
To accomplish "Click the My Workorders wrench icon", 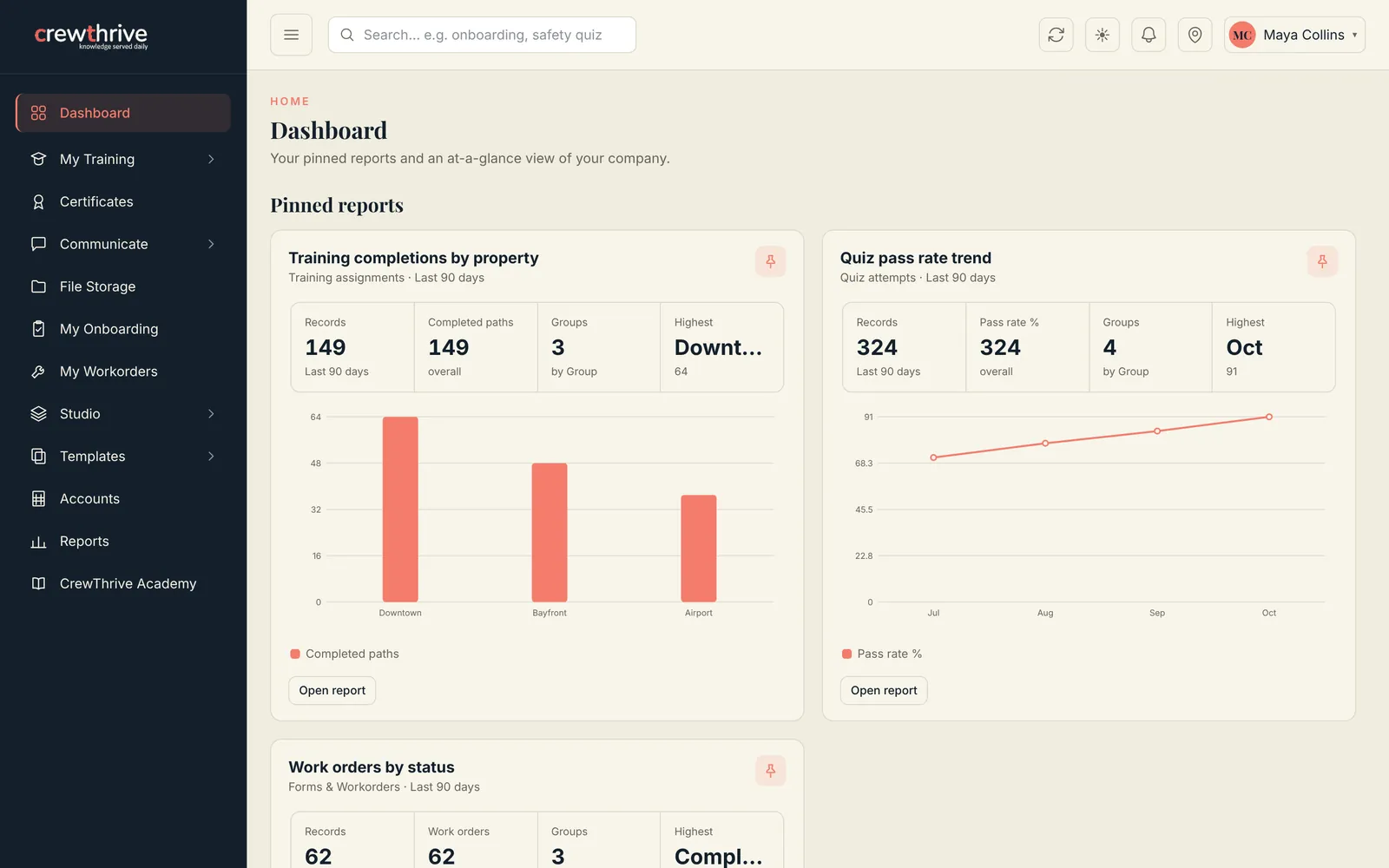I will click(38, 372).
